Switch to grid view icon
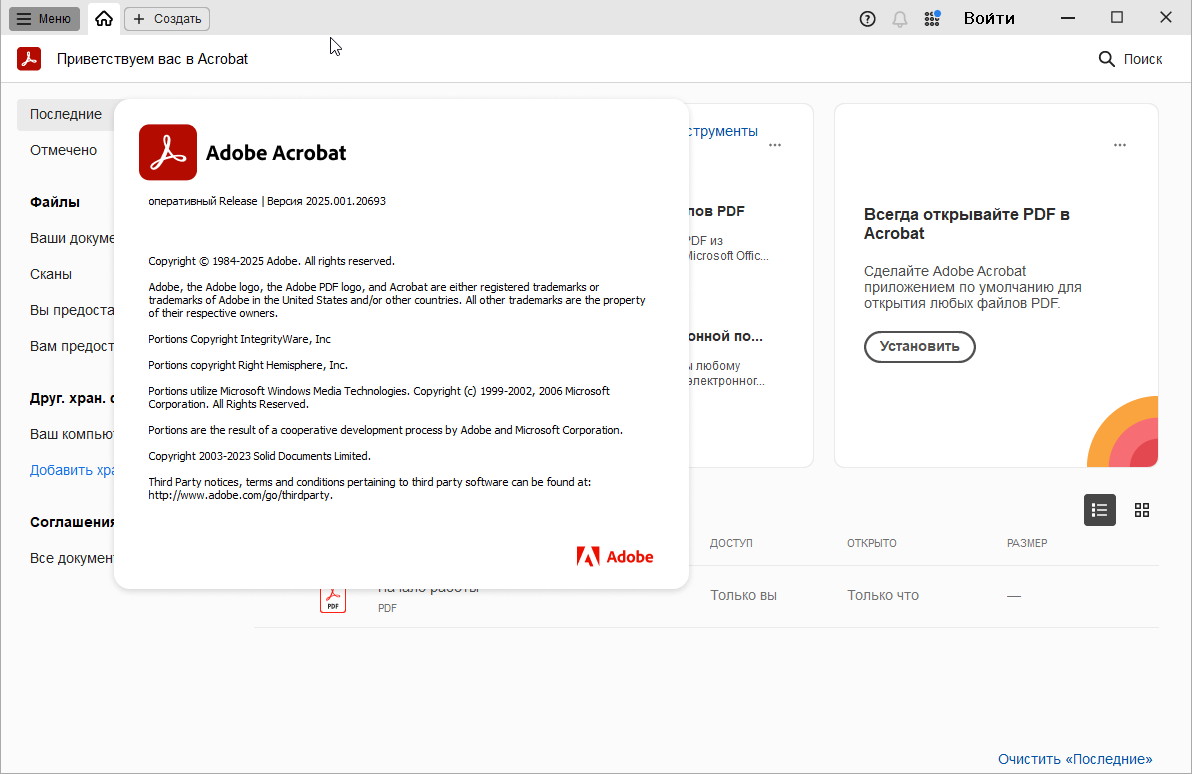1192x774 pixels. (1142, 510)
